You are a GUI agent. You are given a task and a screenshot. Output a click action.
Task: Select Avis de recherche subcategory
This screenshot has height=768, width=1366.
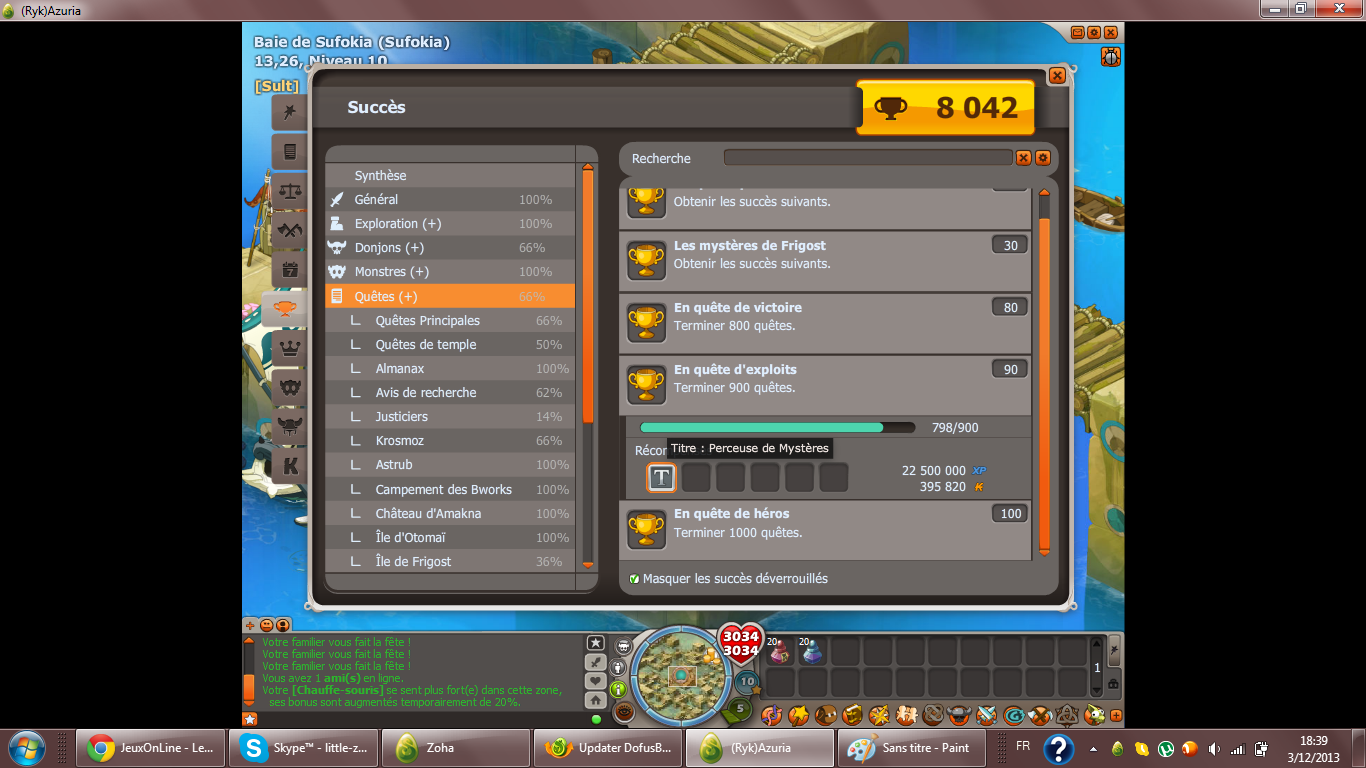[450, 392]
